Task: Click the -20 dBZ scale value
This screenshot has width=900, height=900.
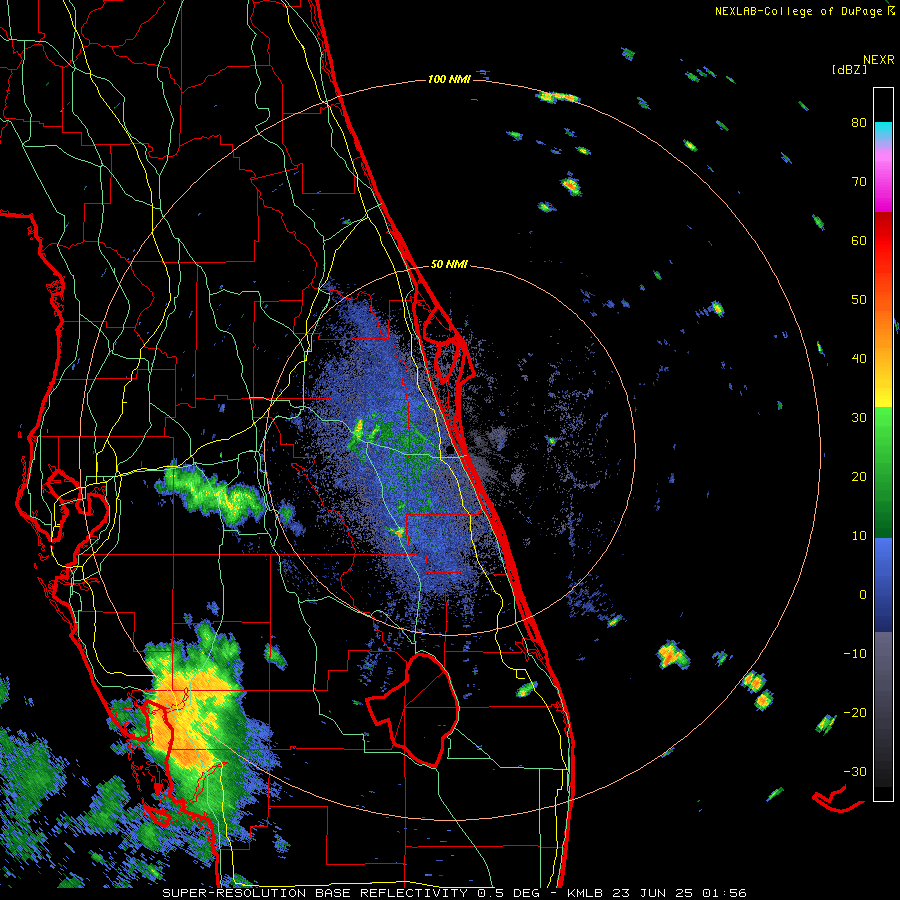Action: [855, 712]
